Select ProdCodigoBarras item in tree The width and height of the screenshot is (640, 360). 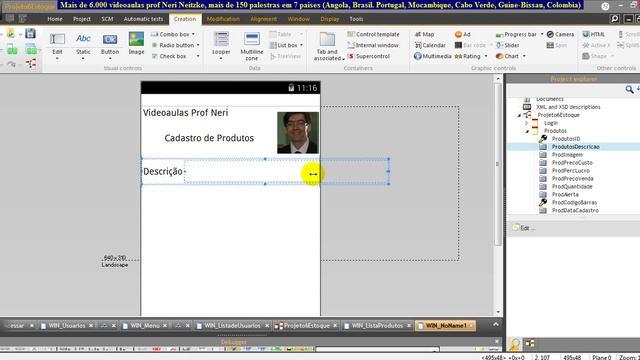[574, 202]
